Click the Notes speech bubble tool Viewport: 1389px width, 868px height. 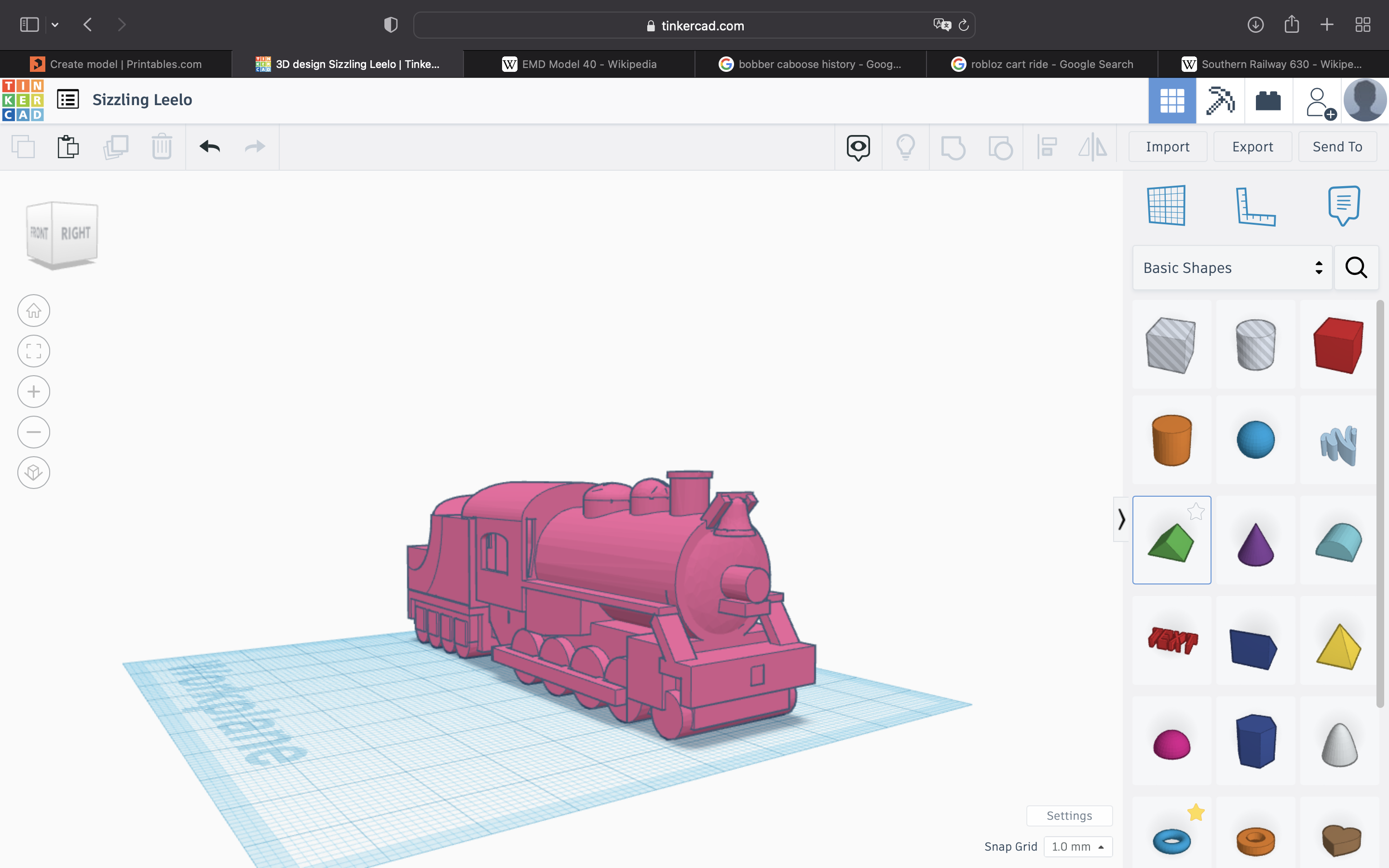point(1344,205)
